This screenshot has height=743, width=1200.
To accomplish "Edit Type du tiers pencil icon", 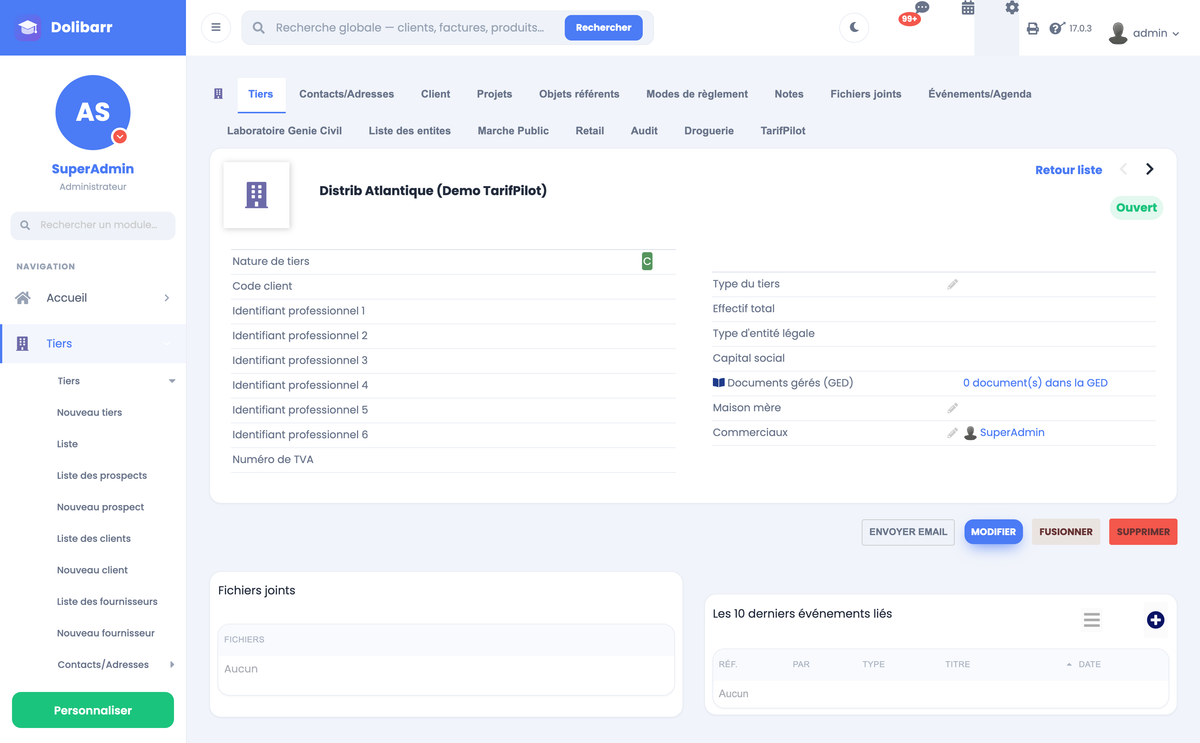I will coord(953,285).
